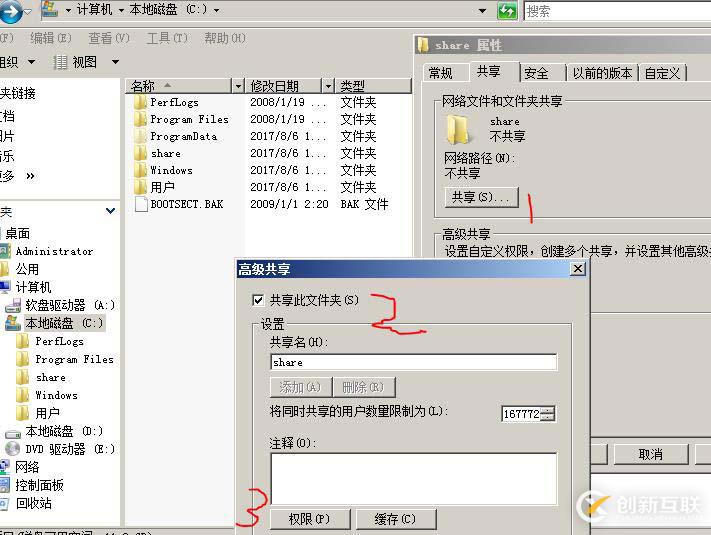Open the 查看(V) menu
This screenshot has height=535, width=711.
108,38
